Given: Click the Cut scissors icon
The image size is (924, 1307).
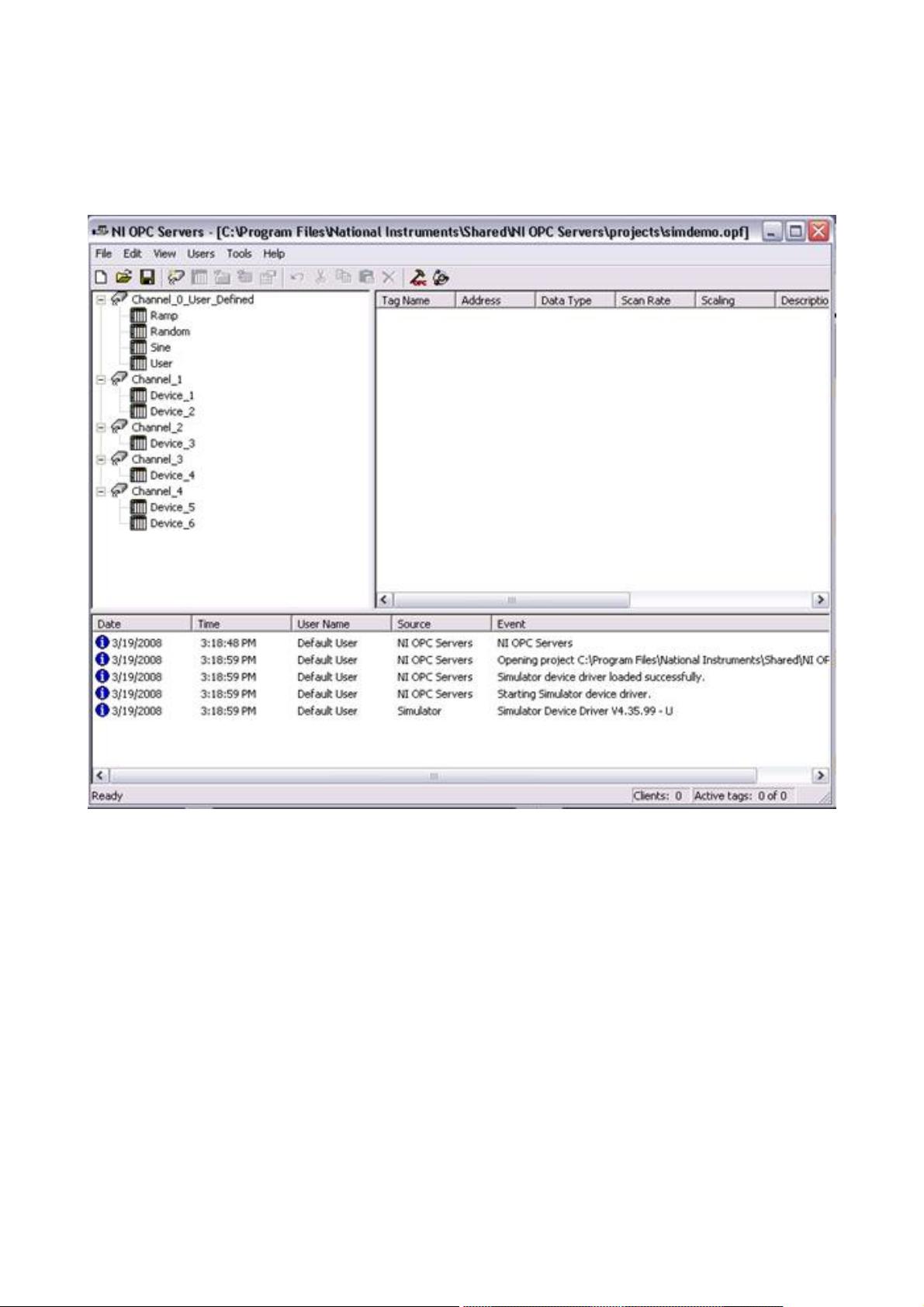Looking at the screenshot, I should 320,277.
